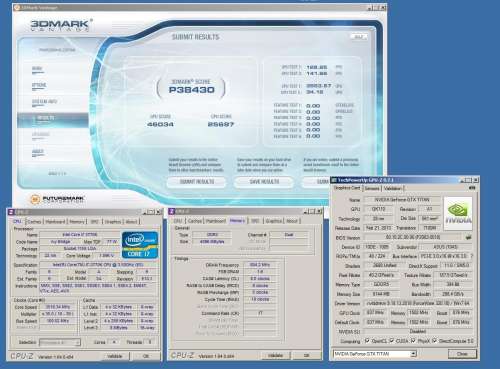The height and width of the screenshot is (369, 500).
Task: Click the Bus Interface question mark in GPU-Z
Action: [x=472, y=256]
